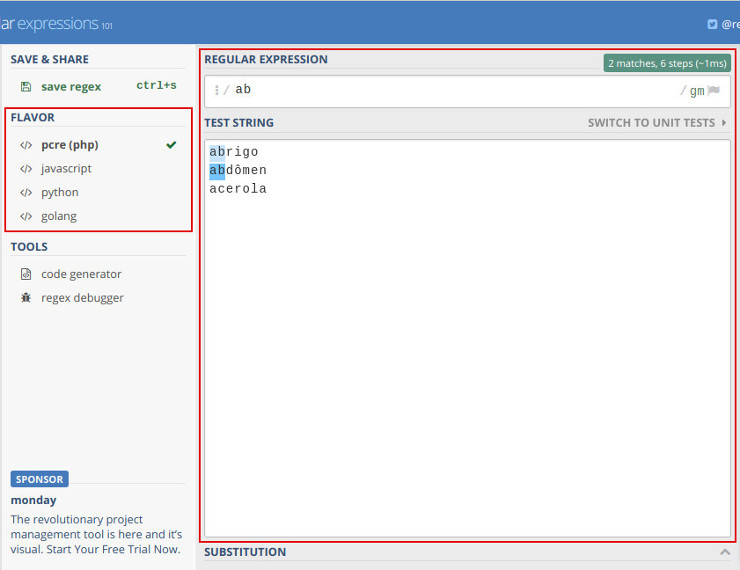This screenshot has height=570, width=740.
Task: Select the pcre (php) flavor
Action: point(70,145)
